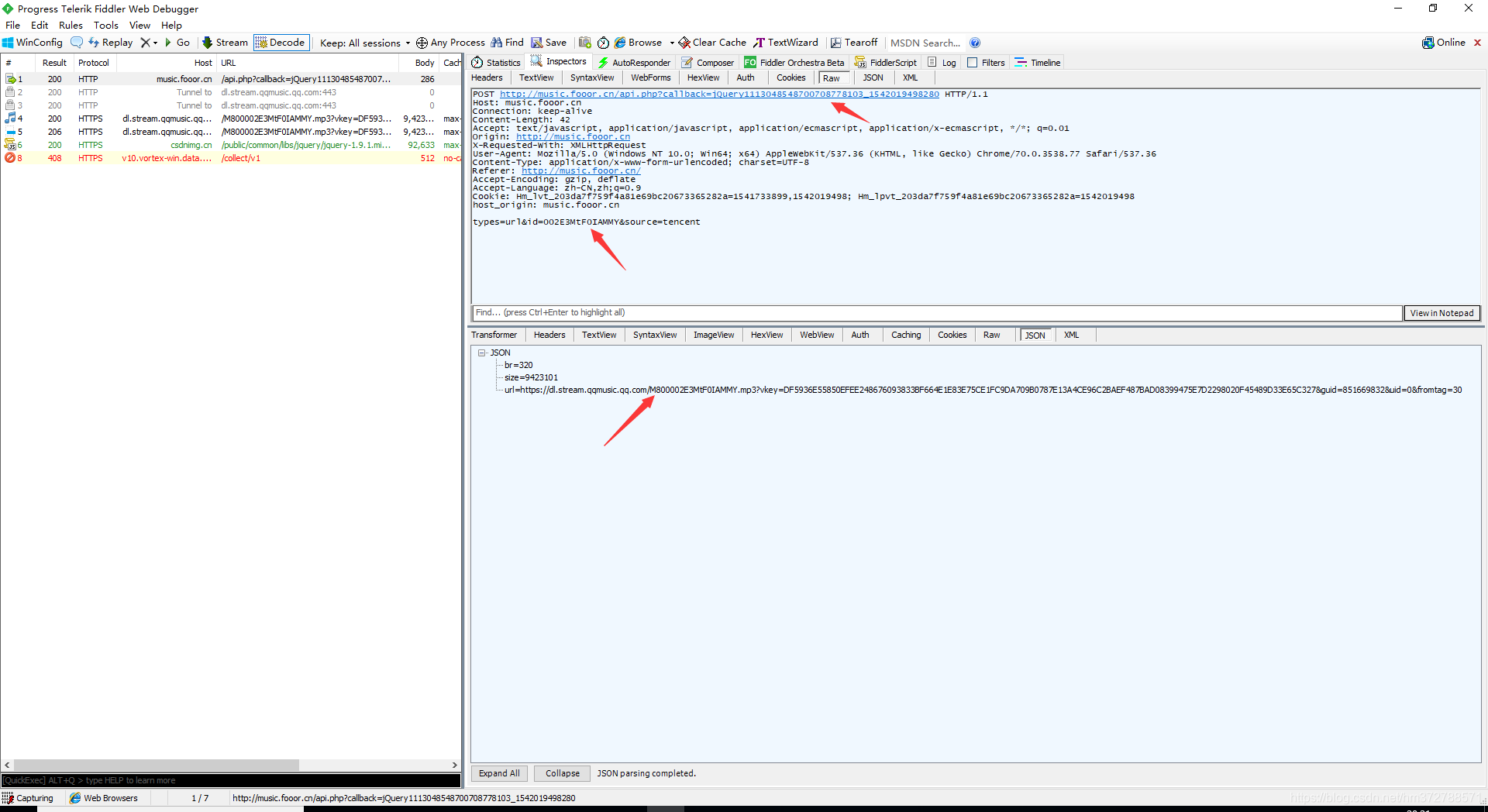Viewport: 1488px width, 812px height.
Task: Save sessions with the Save icon
Action: [x=549, y=43]
